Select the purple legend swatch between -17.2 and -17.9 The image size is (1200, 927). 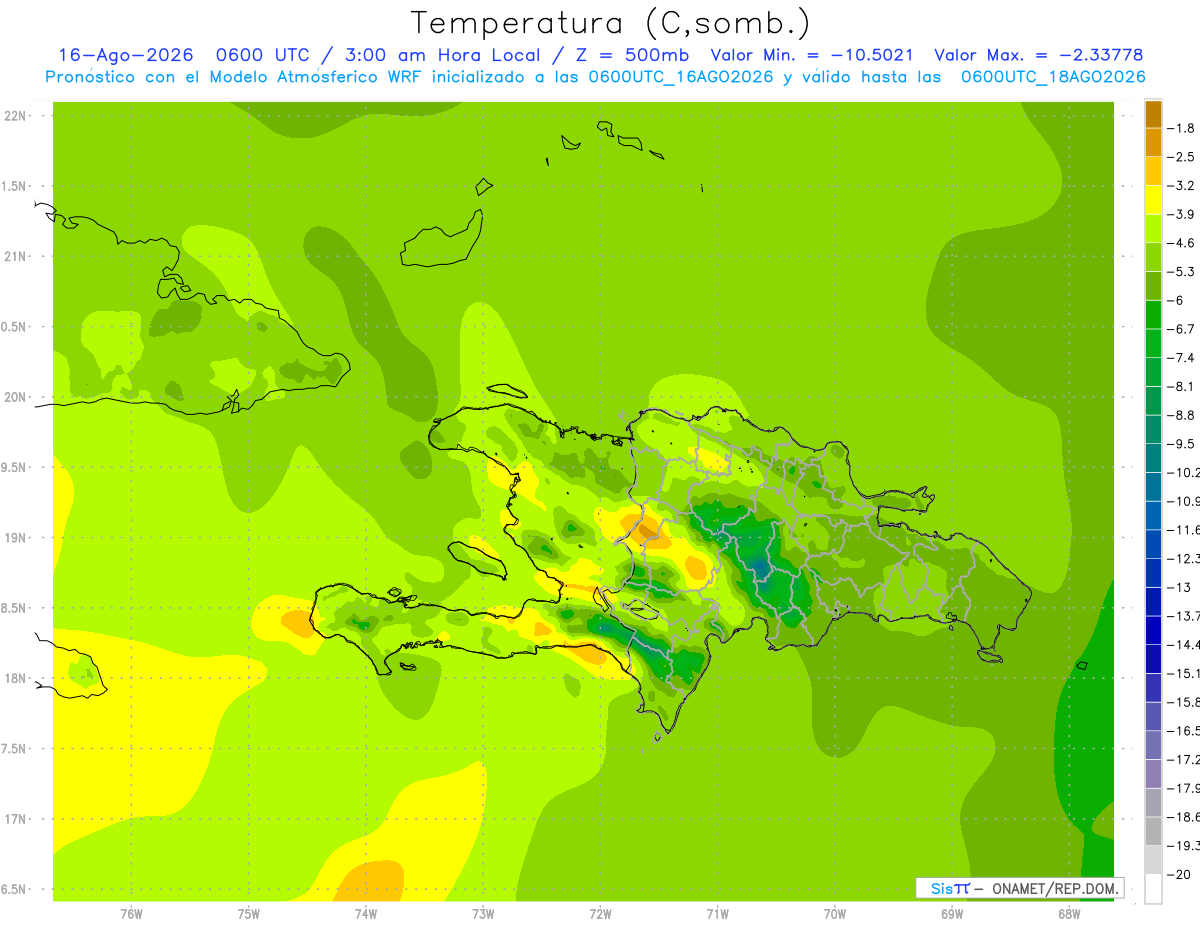coord(1153,773)
